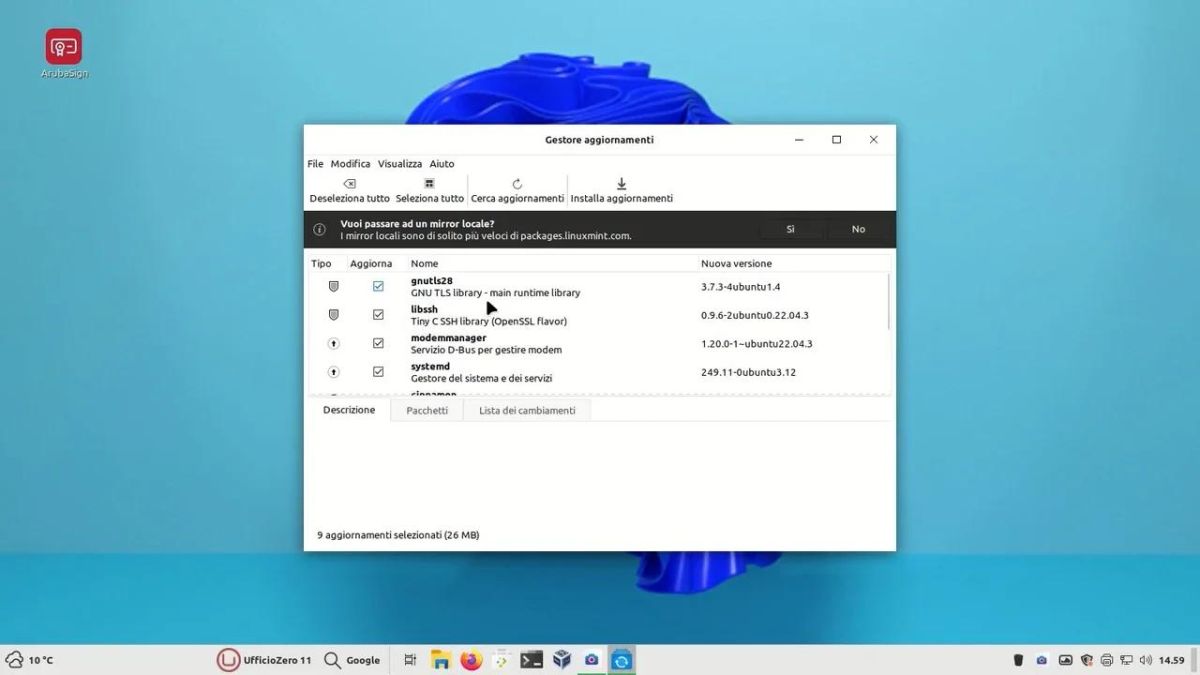
Task: Click the picture icon in system tray
Action: (1065, 660)
